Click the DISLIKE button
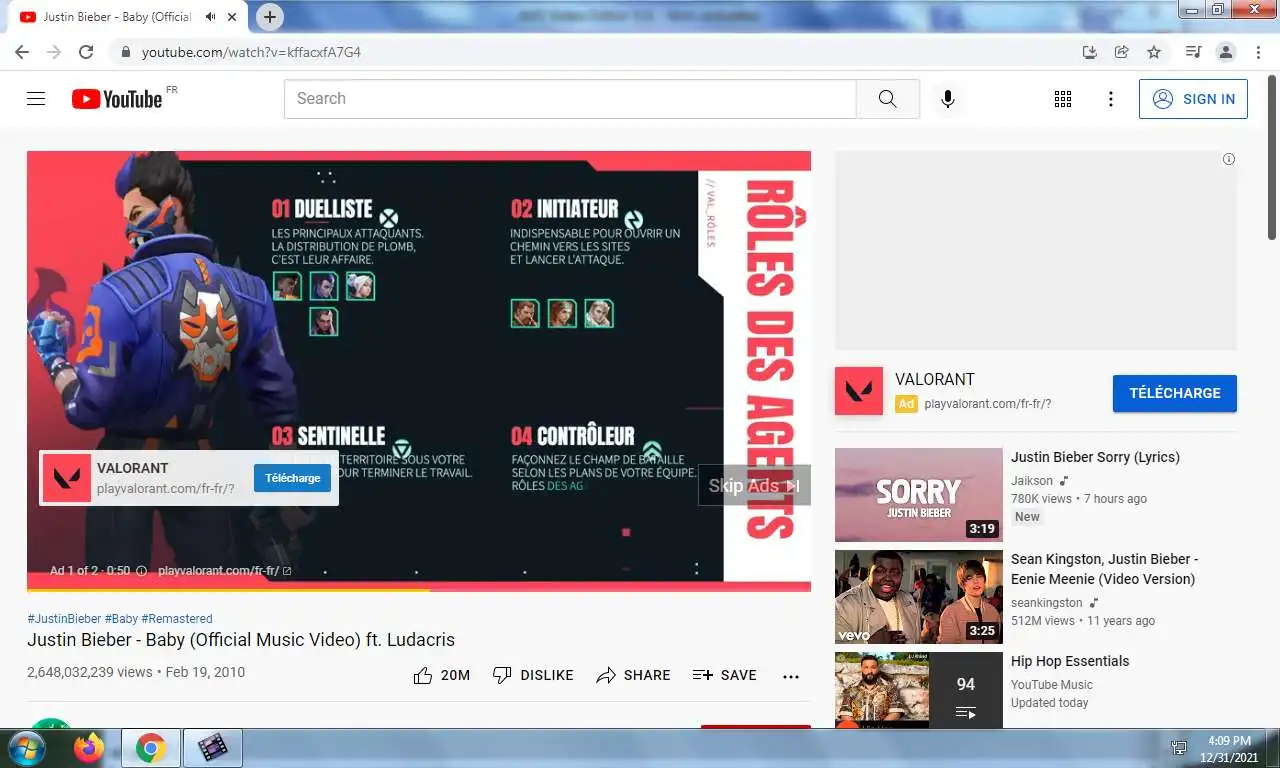Viewport: 1280px width, 768px height. pyautogui.click(x=533, y=675)
